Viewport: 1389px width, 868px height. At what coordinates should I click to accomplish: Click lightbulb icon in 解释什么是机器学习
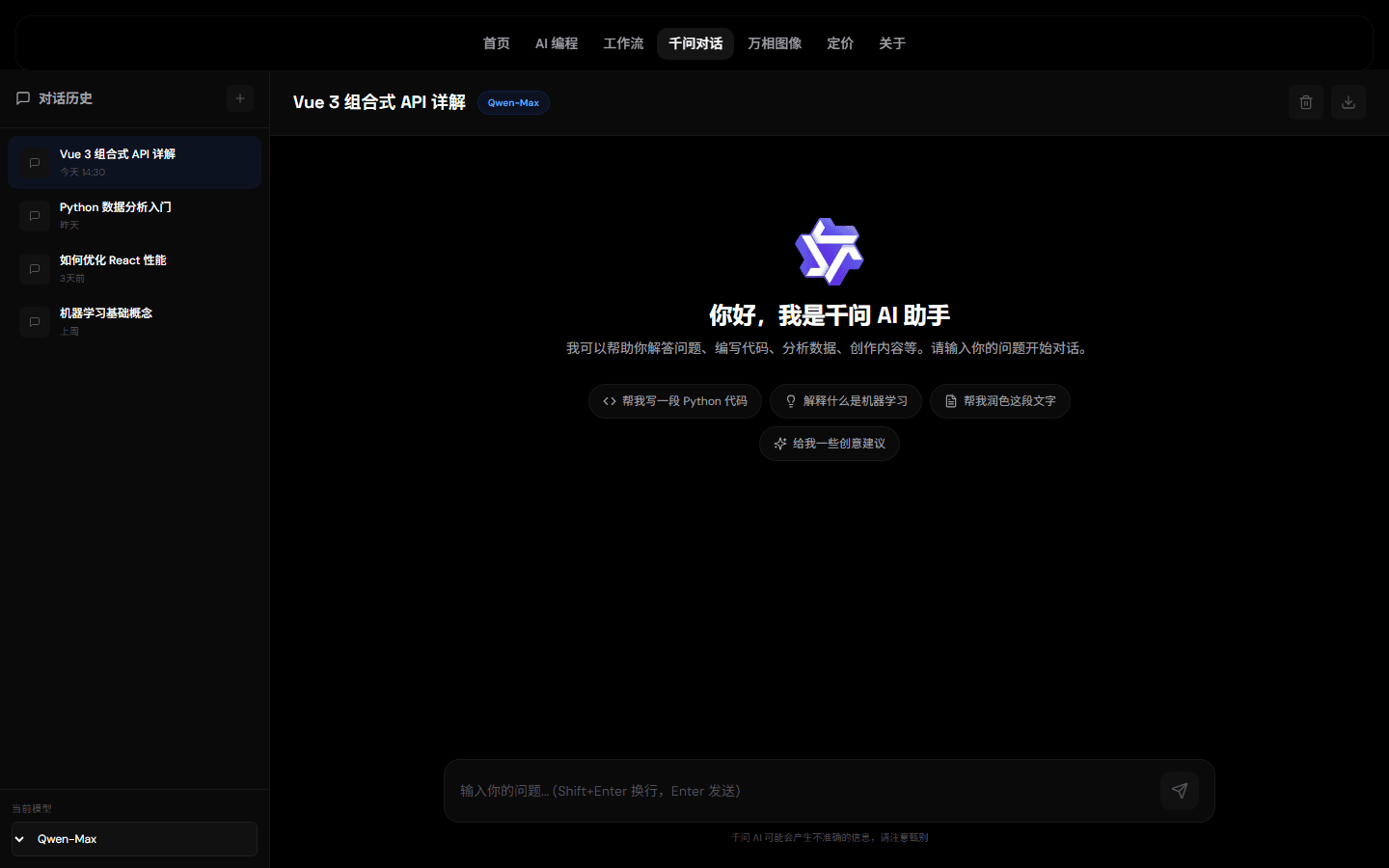click(791, 401)
